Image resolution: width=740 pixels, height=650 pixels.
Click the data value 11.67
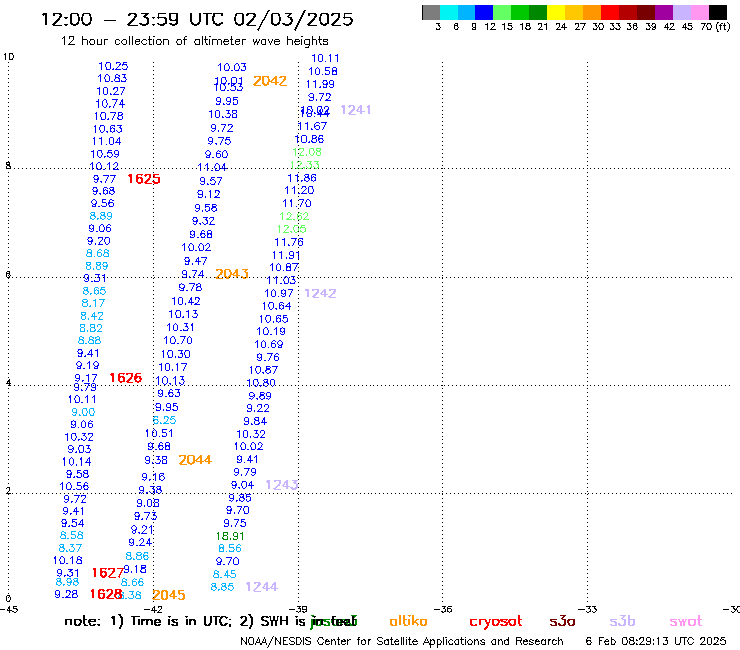312,126
